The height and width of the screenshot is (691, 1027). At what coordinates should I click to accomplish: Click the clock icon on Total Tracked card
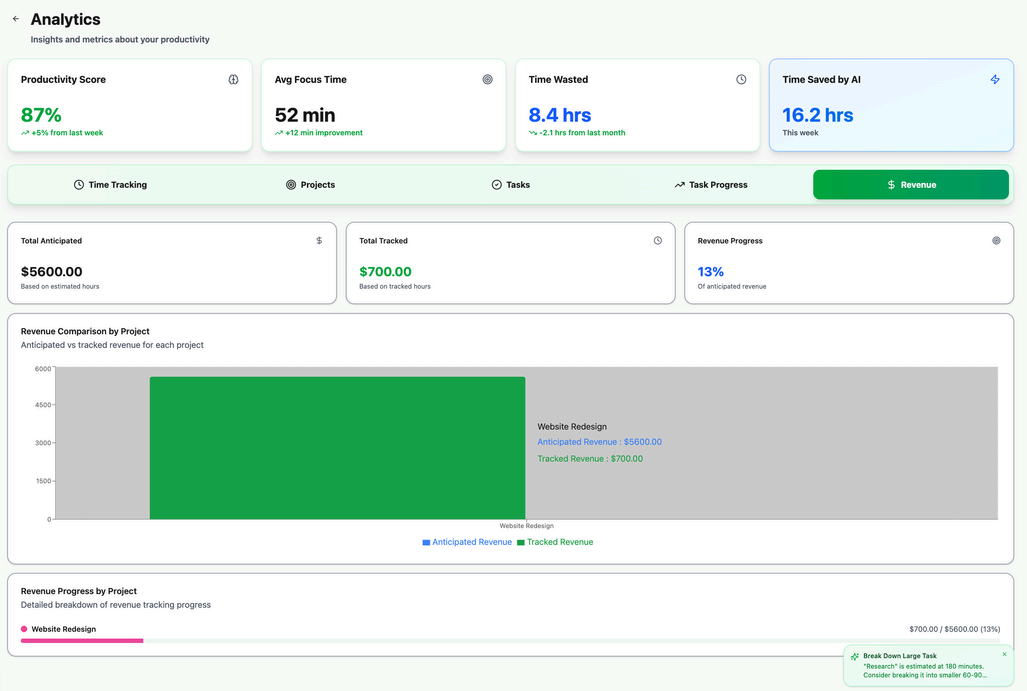pyautogui.click(x=658, y=240)
